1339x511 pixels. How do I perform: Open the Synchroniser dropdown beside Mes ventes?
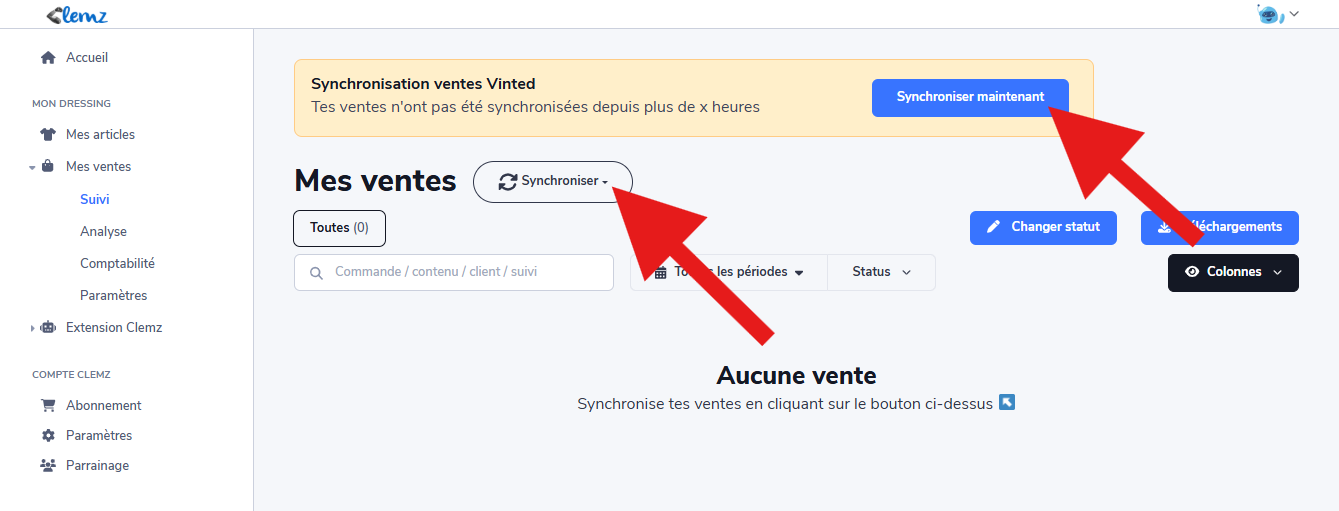[553, 181]
